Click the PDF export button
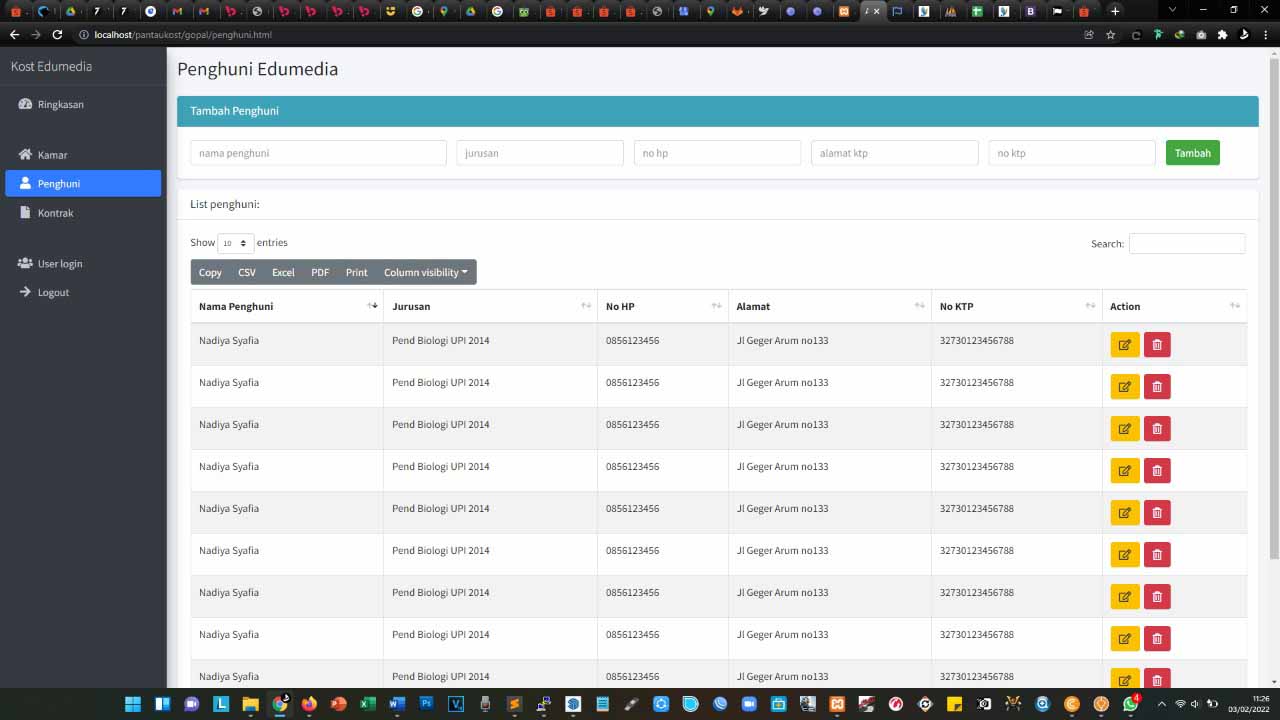 point(320,272)
